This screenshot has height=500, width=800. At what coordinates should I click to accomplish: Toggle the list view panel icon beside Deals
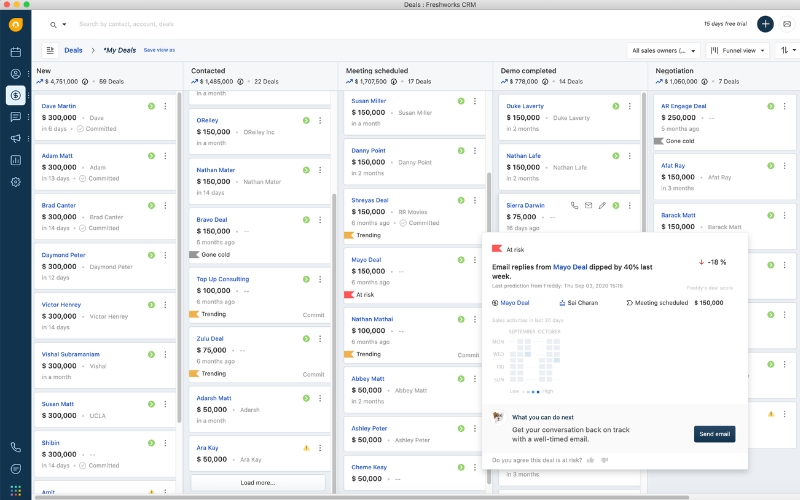49,49
